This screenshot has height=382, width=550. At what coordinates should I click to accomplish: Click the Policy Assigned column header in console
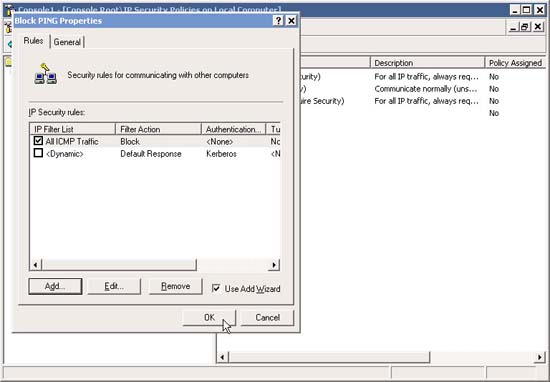click(x=515, y=63)
